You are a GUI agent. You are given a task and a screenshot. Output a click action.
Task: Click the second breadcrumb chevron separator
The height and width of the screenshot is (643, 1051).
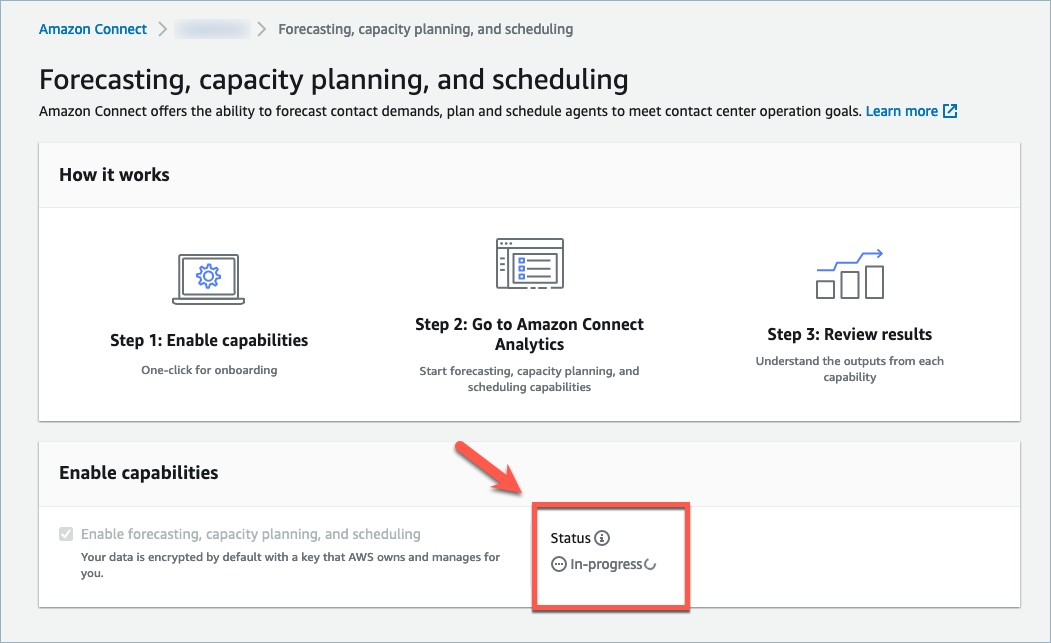pos(262,29)
